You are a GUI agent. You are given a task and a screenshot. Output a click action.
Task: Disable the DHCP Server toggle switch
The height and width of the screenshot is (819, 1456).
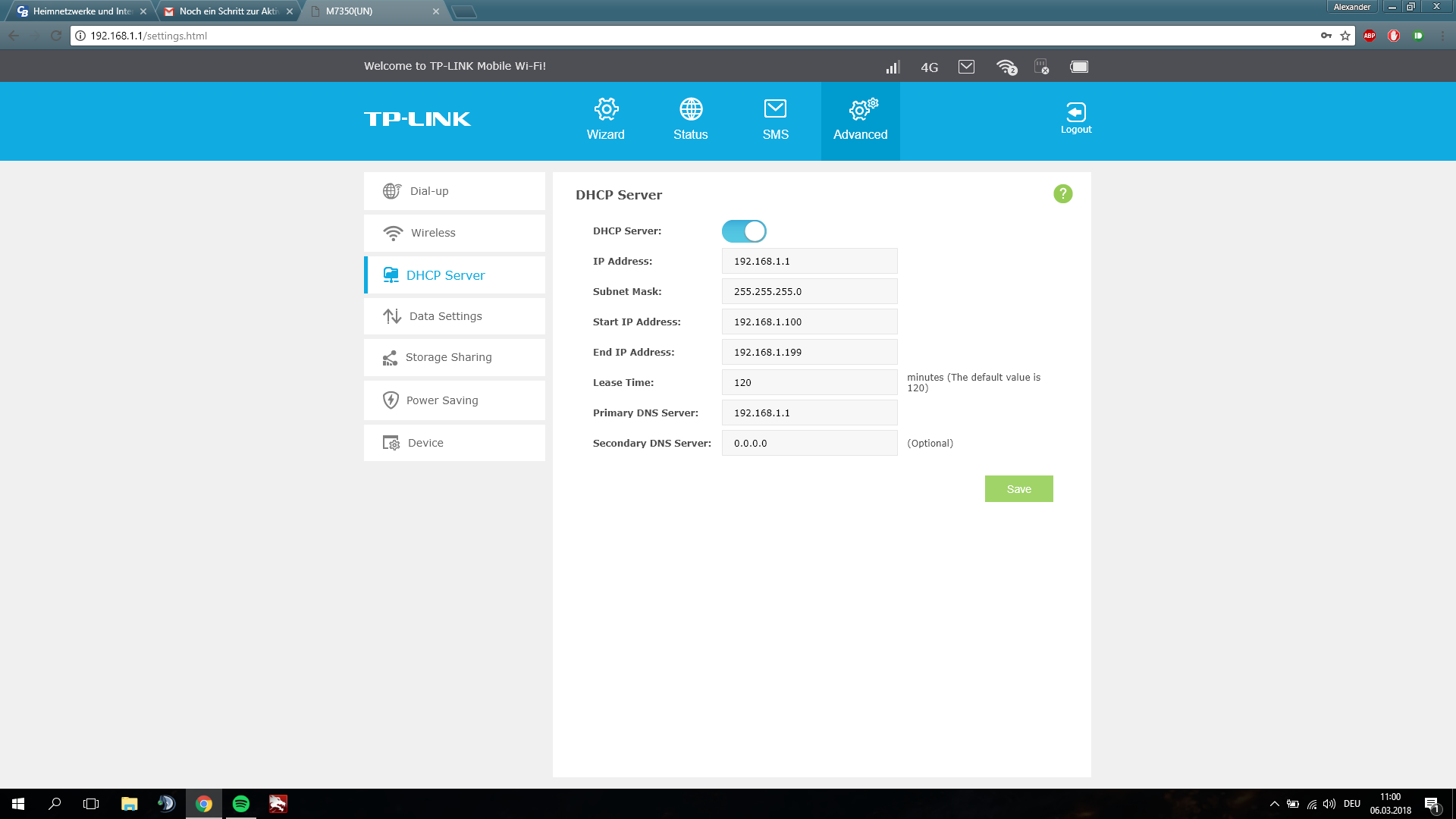744,231
